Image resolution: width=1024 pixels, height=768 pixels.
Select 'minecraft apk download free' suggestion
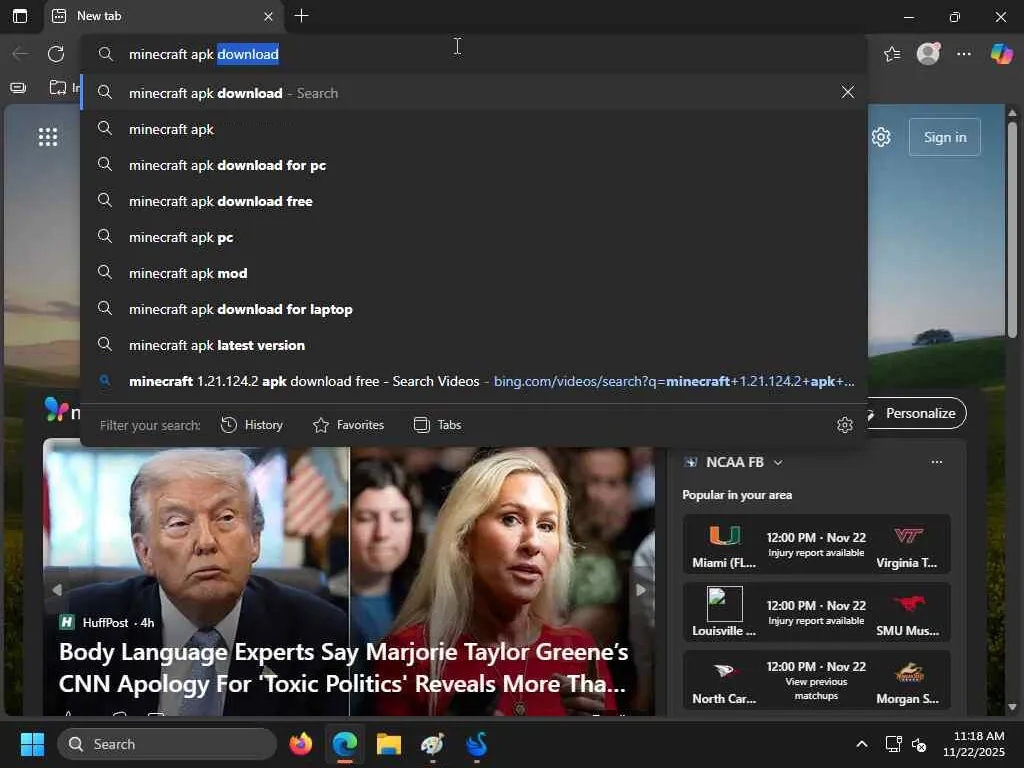474,201
